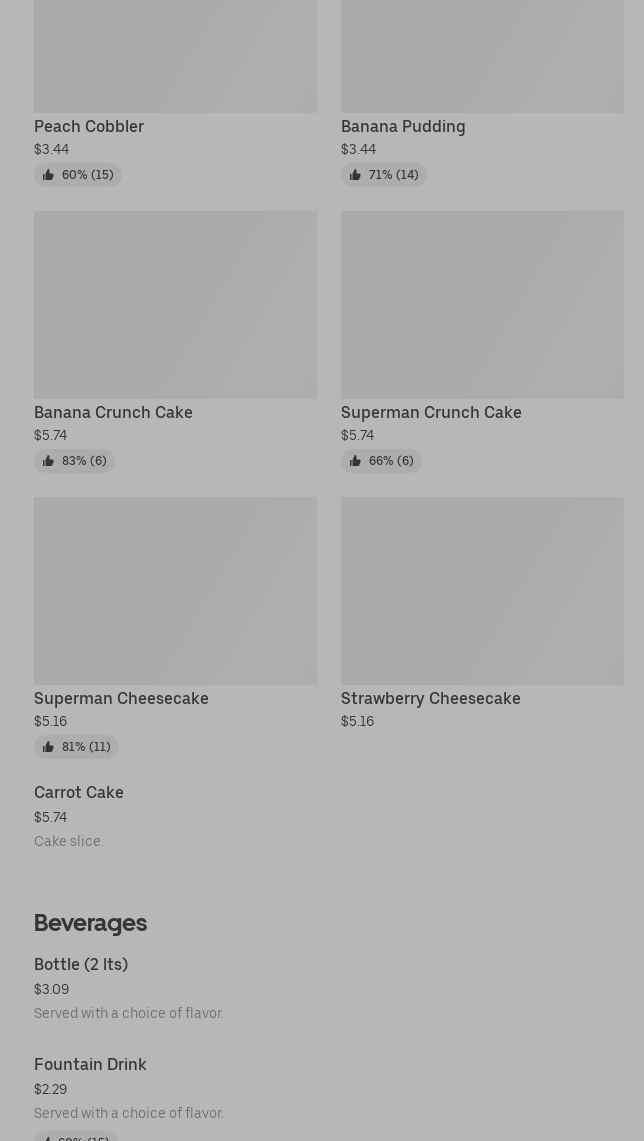Open the Peach Cobbler item photo

[x=175, y=56]
